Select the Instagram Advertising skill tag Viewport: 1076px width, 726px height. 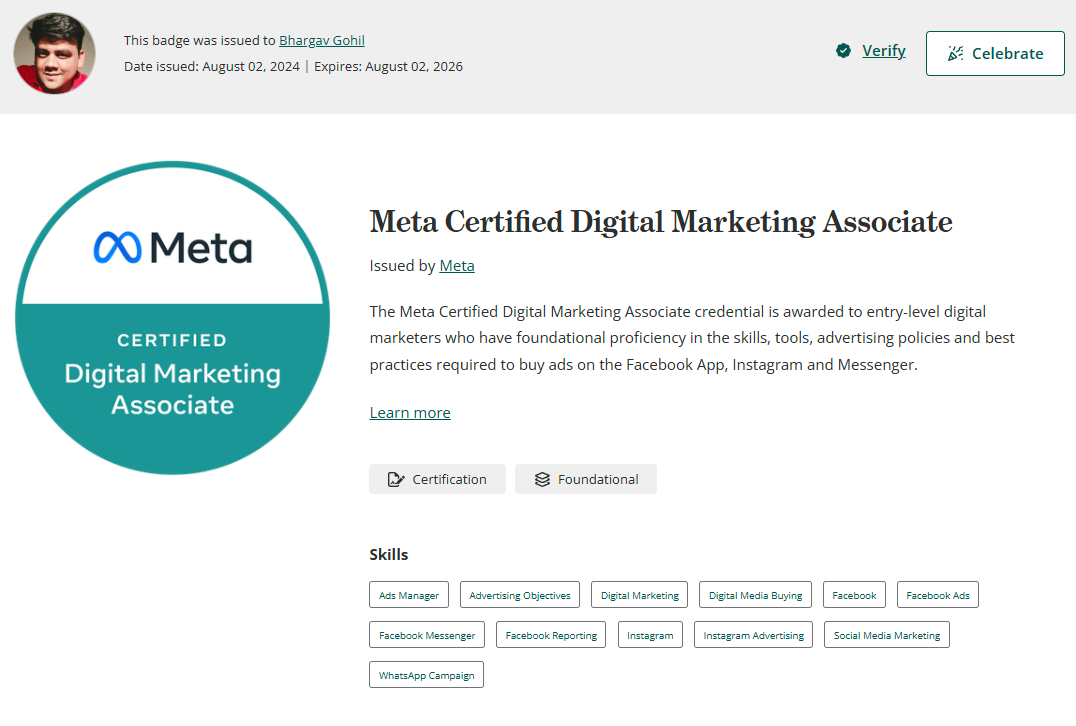coord(753,634)
